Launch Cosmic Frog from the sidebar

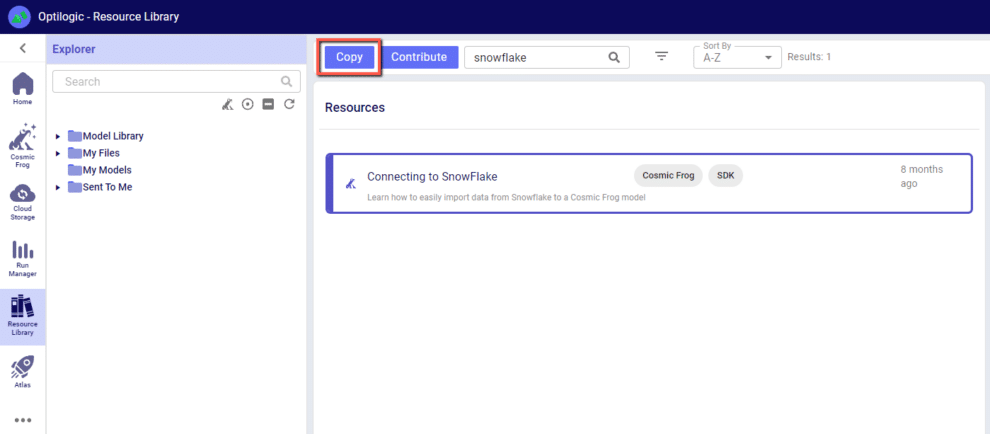coord(23,145)
